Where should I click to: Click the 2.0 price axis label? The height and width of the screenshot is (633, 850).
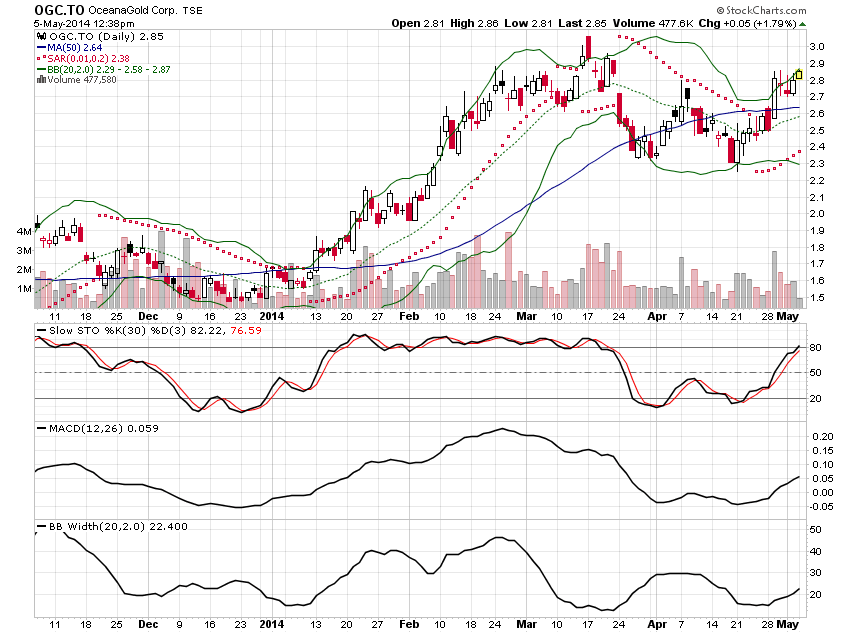click(x=817, y=214)
